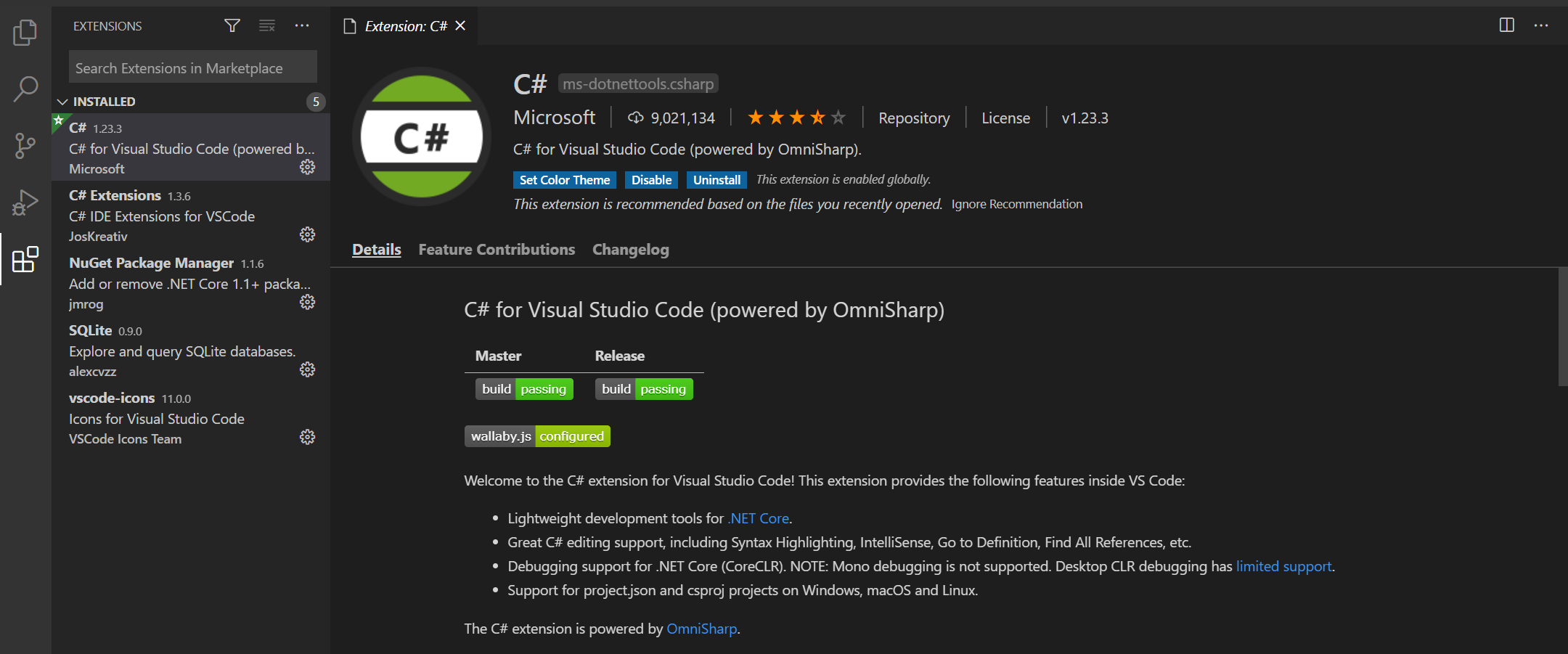
Task: Open the Explorer view in activity bar
Action: tap(25, 32)
